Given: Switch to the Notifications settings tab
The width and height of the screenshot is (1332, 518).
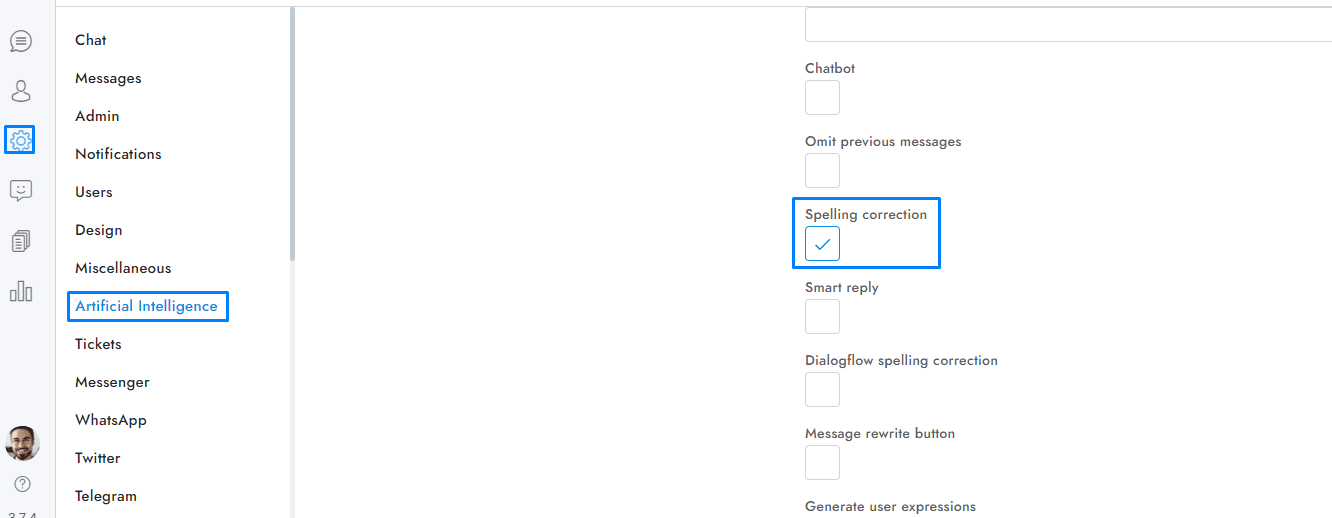Looking at the screenshot, I should coord(118,154).
